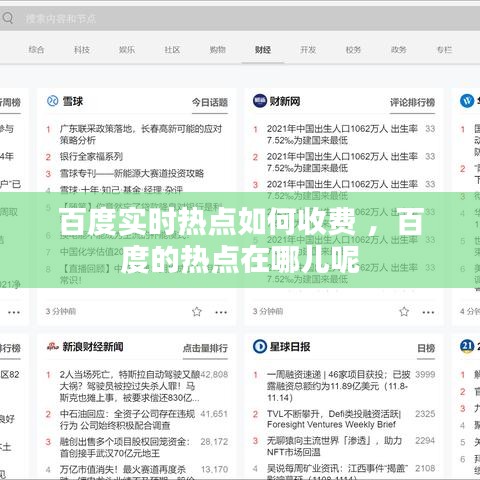Select the 购物 tab
The image size is (480, 480).
pos(217,50)
